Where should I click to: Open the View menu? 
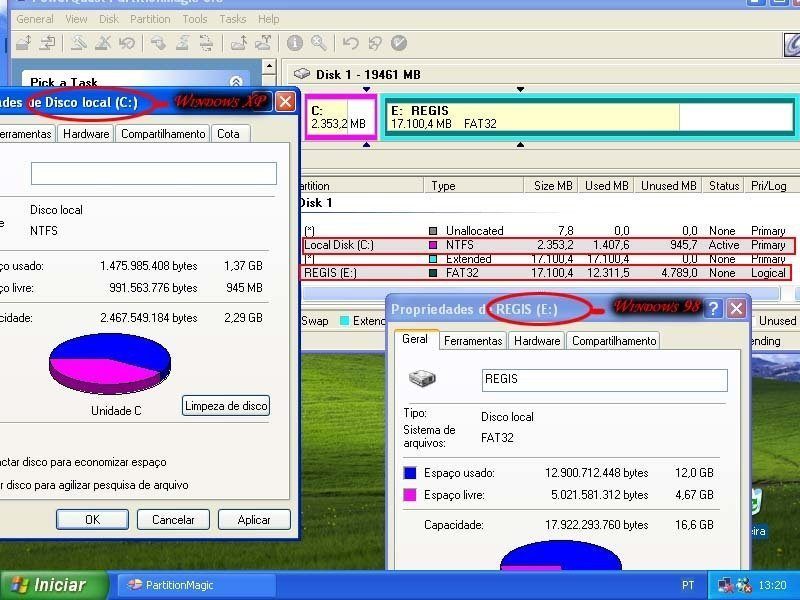pos(77,19)
